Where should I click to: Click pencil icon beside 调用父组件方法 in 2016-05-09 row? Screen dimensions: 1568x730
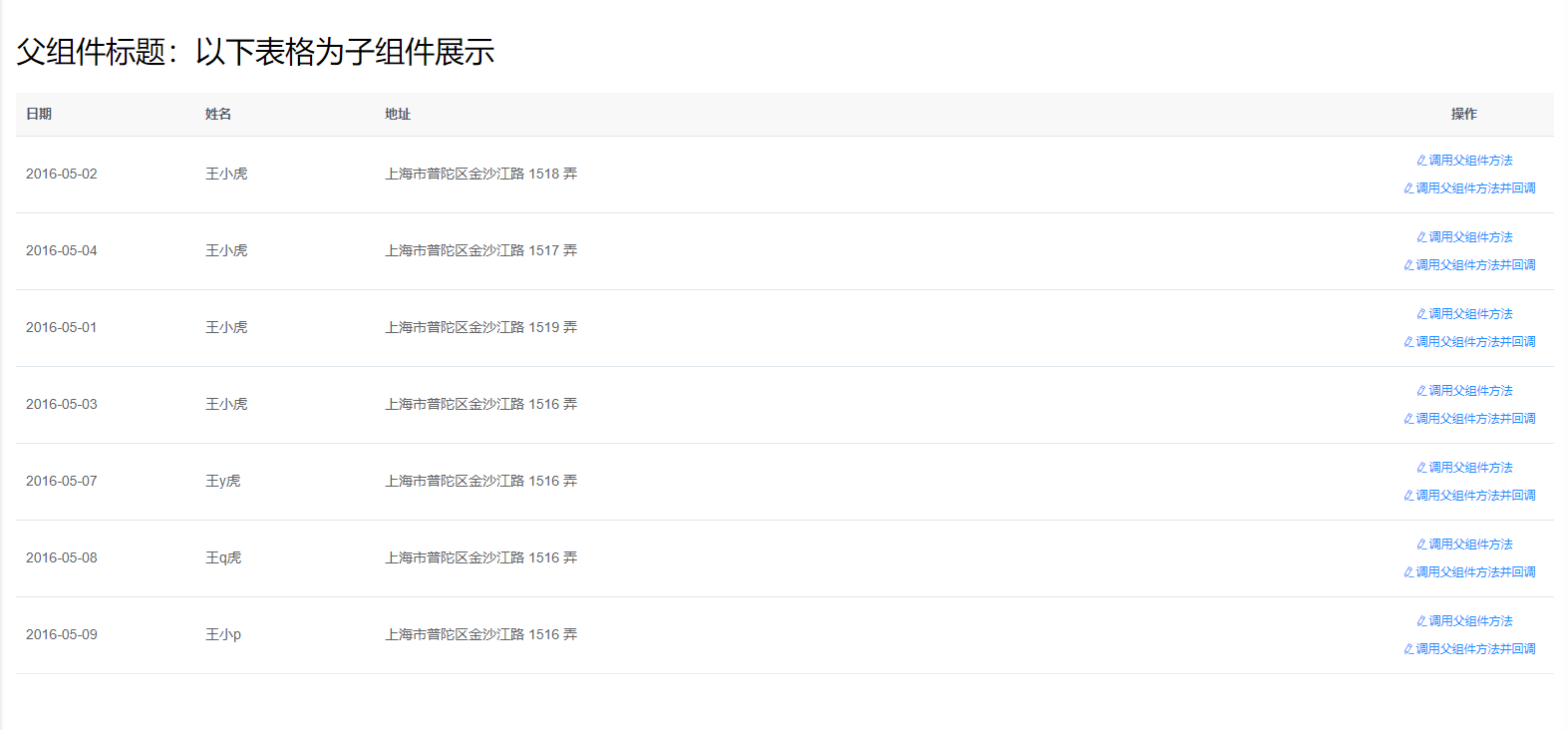click(1421, 621)
